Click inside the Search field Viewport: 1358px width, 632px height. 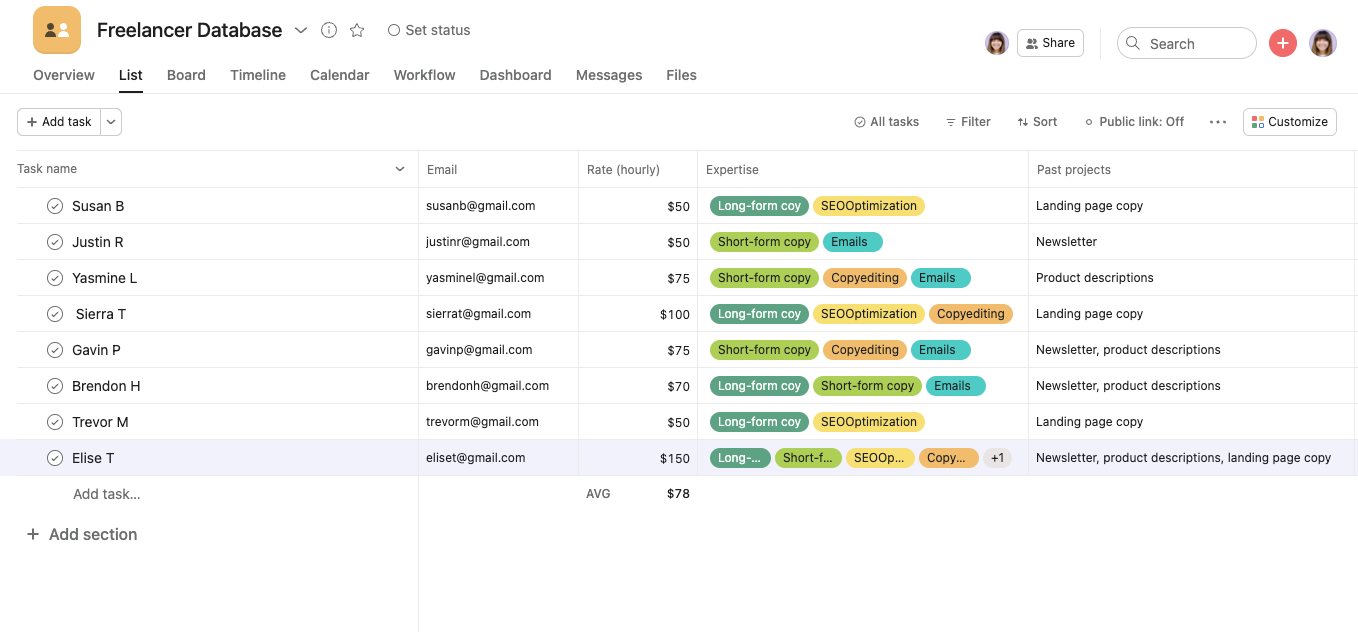[x=1185, y=43]
